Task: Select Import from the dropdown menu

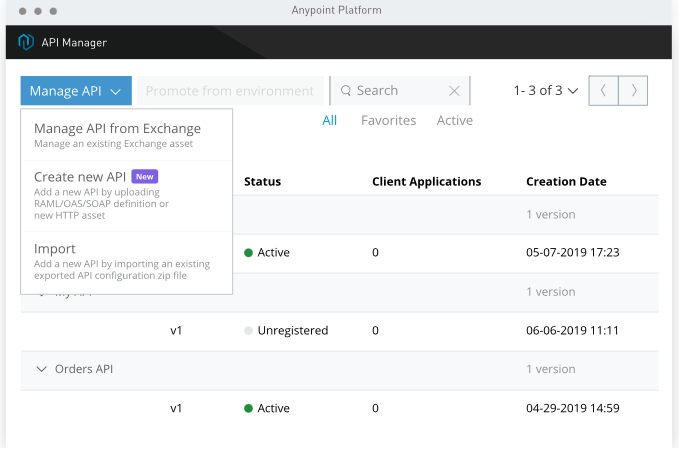Action: 55,249
